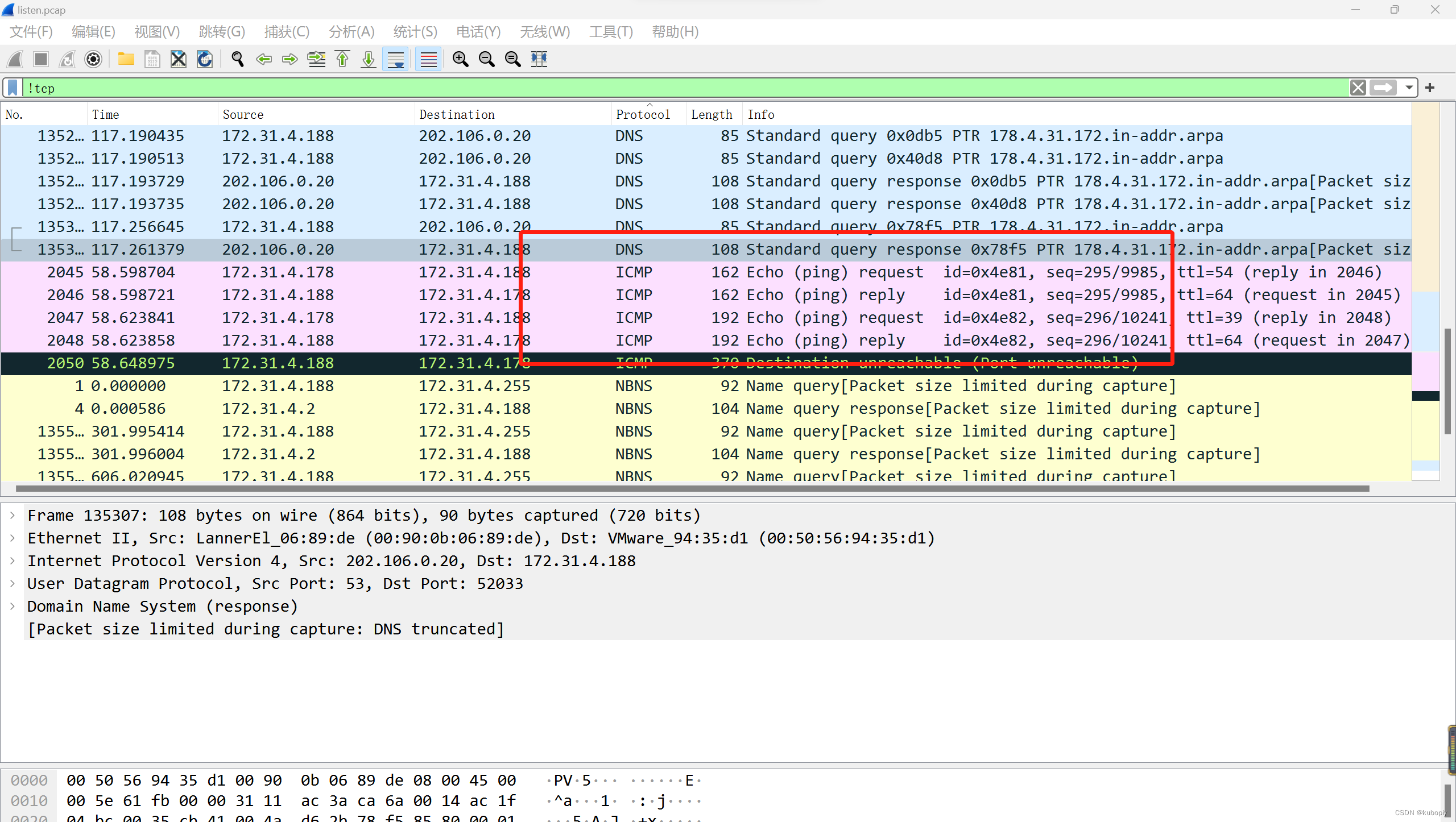Start capturing packets with shark fin icon
1456x822 pixels.
click(x=15, y=59)
